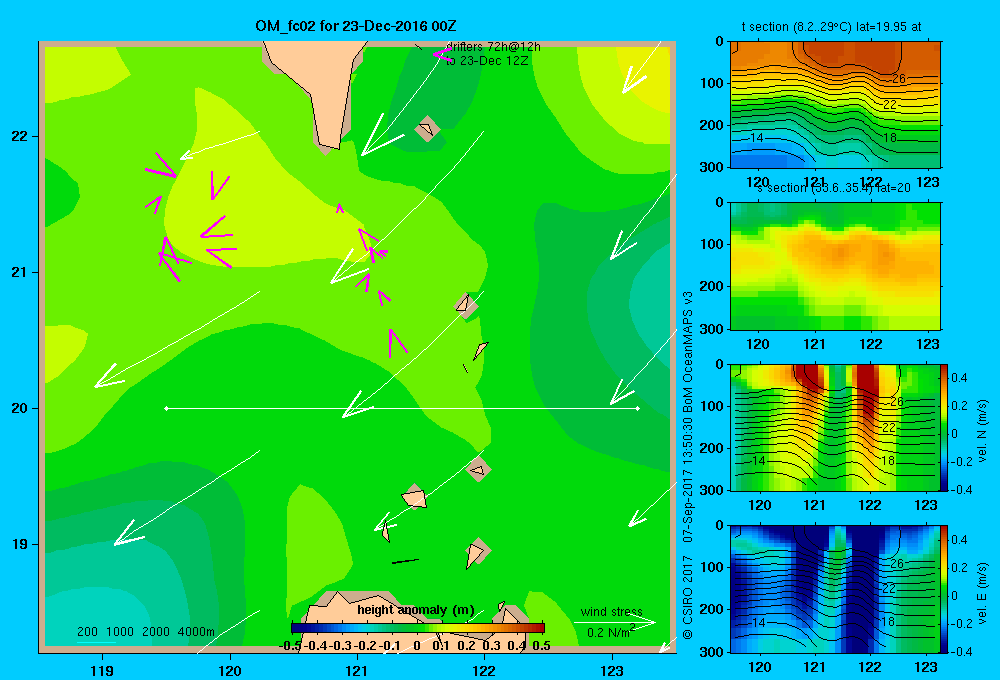Click the 4000m depth contour legend entry

pyautogui.click(x=196, y=632)
